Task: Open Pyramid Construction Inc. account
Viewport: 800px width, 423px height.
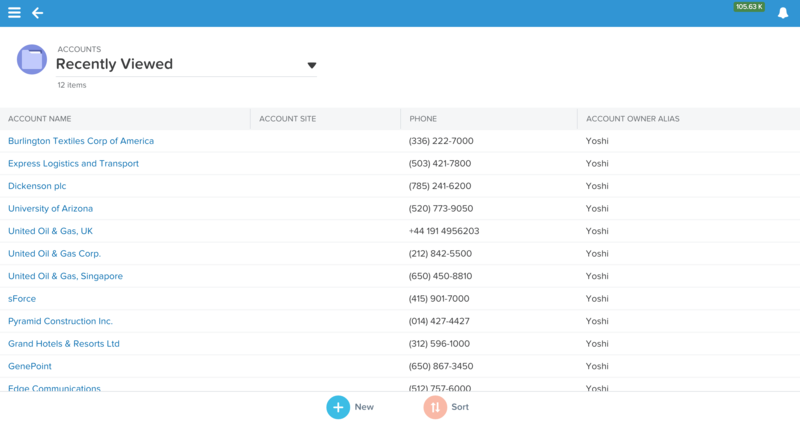Action: (60, 321)
